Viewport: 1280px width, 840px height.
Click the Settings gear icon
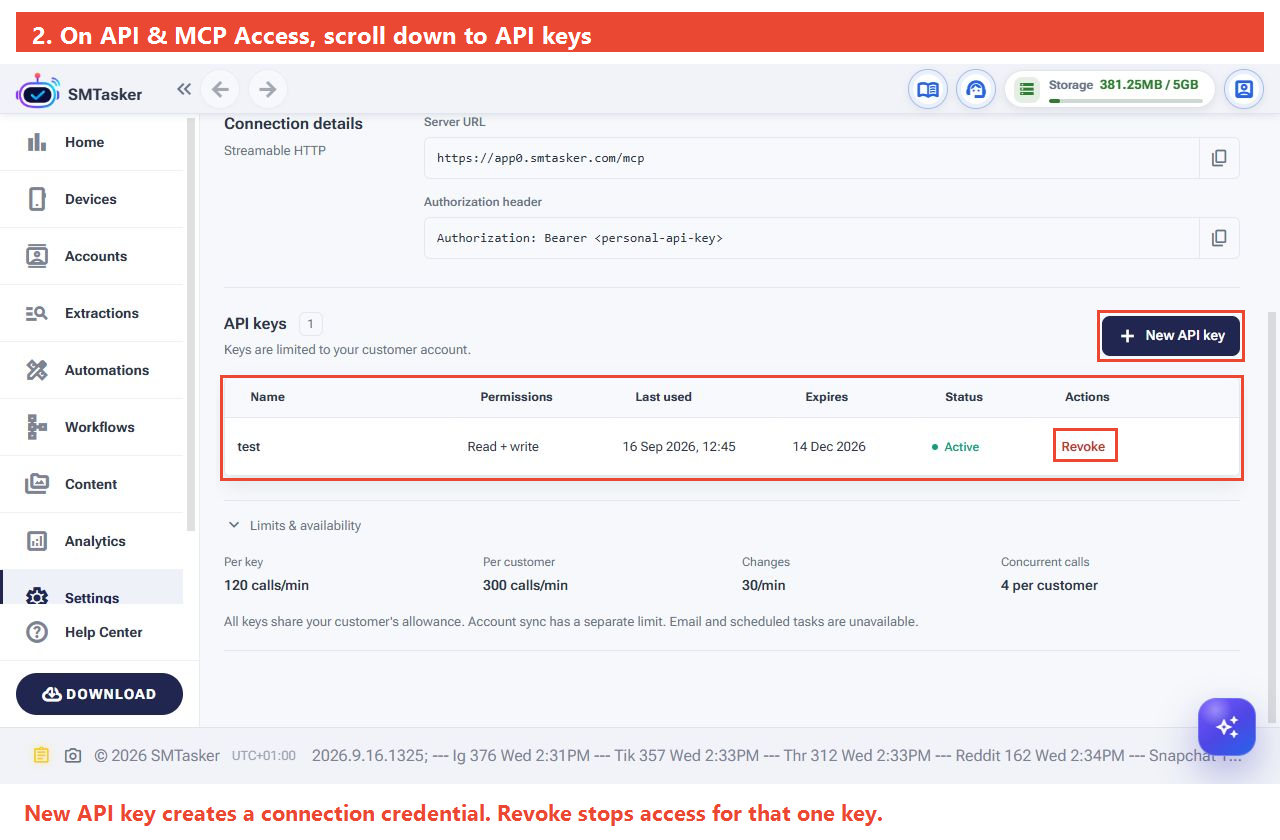[x=37, y=597]
